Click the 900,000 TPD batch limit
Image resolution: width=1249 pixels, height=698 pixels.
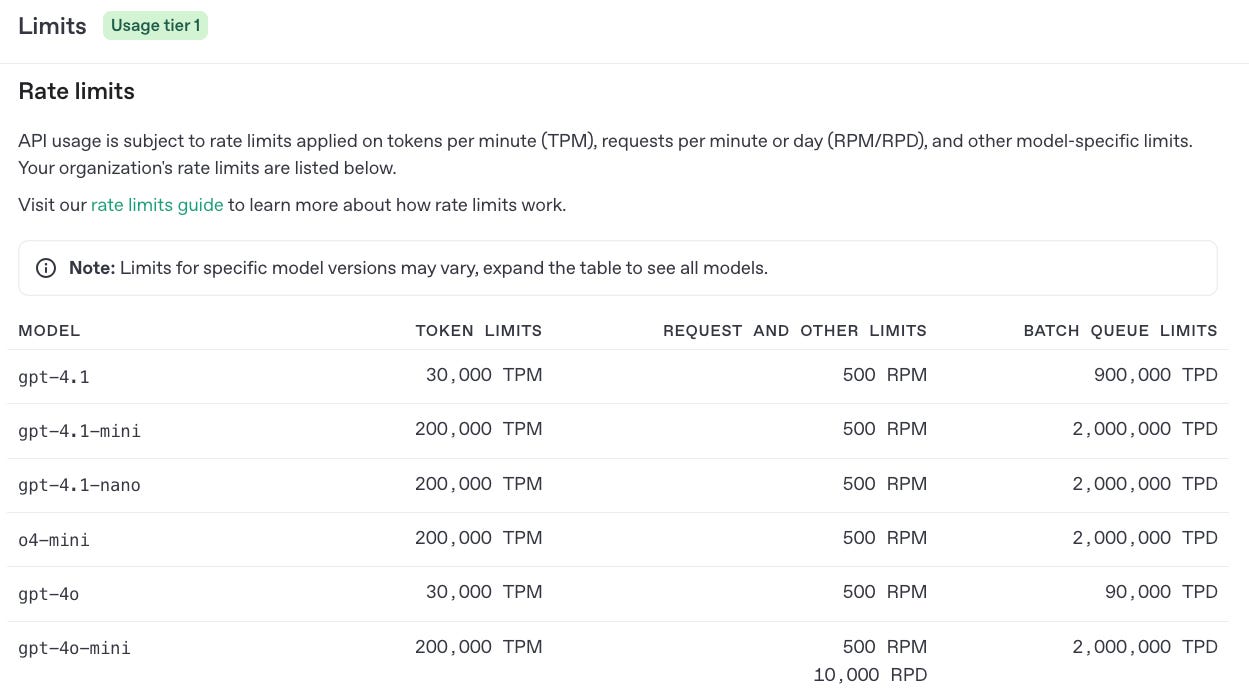coord(1156,375)
